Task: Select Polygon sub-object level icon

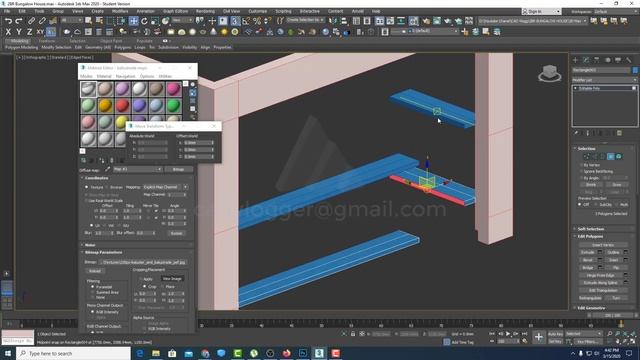Action: point(611,156)
